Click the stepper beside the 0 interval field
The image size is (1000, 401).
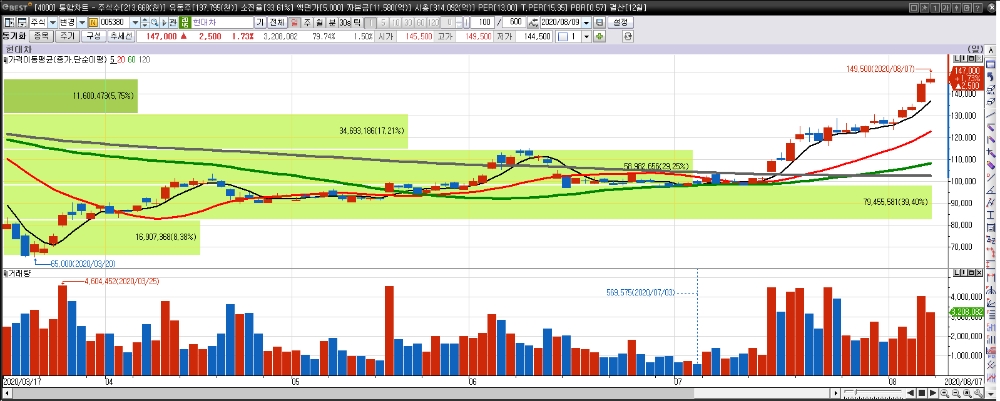click(459, 22)
